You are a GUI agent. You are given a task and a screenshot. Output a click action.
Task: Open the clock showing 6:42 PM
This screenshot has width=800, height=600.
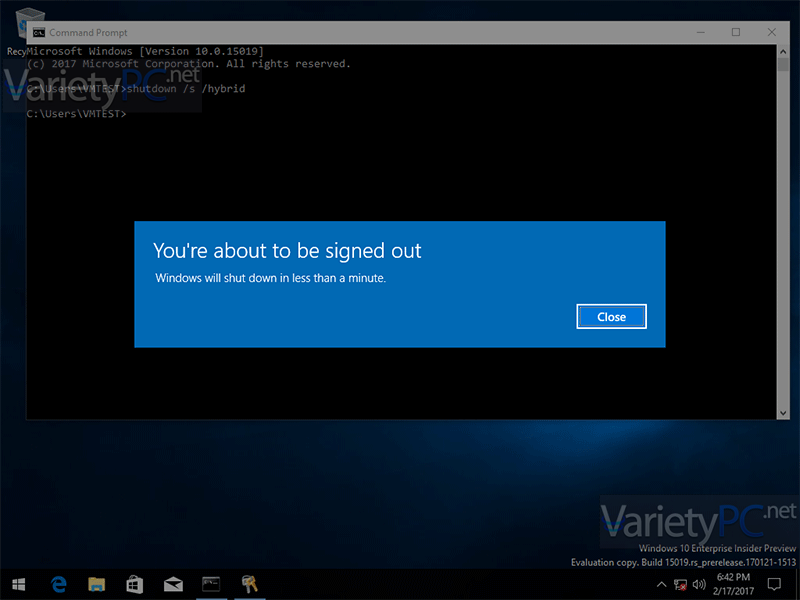tap(733, 584)
